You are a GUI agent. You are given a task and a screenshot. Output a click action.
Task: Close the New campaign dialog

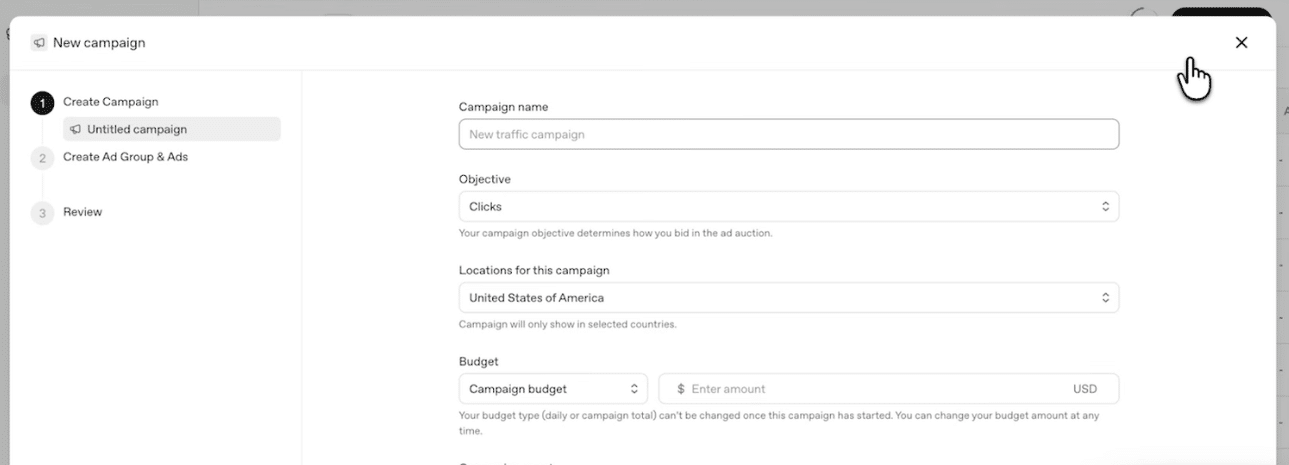(1241, 43)
